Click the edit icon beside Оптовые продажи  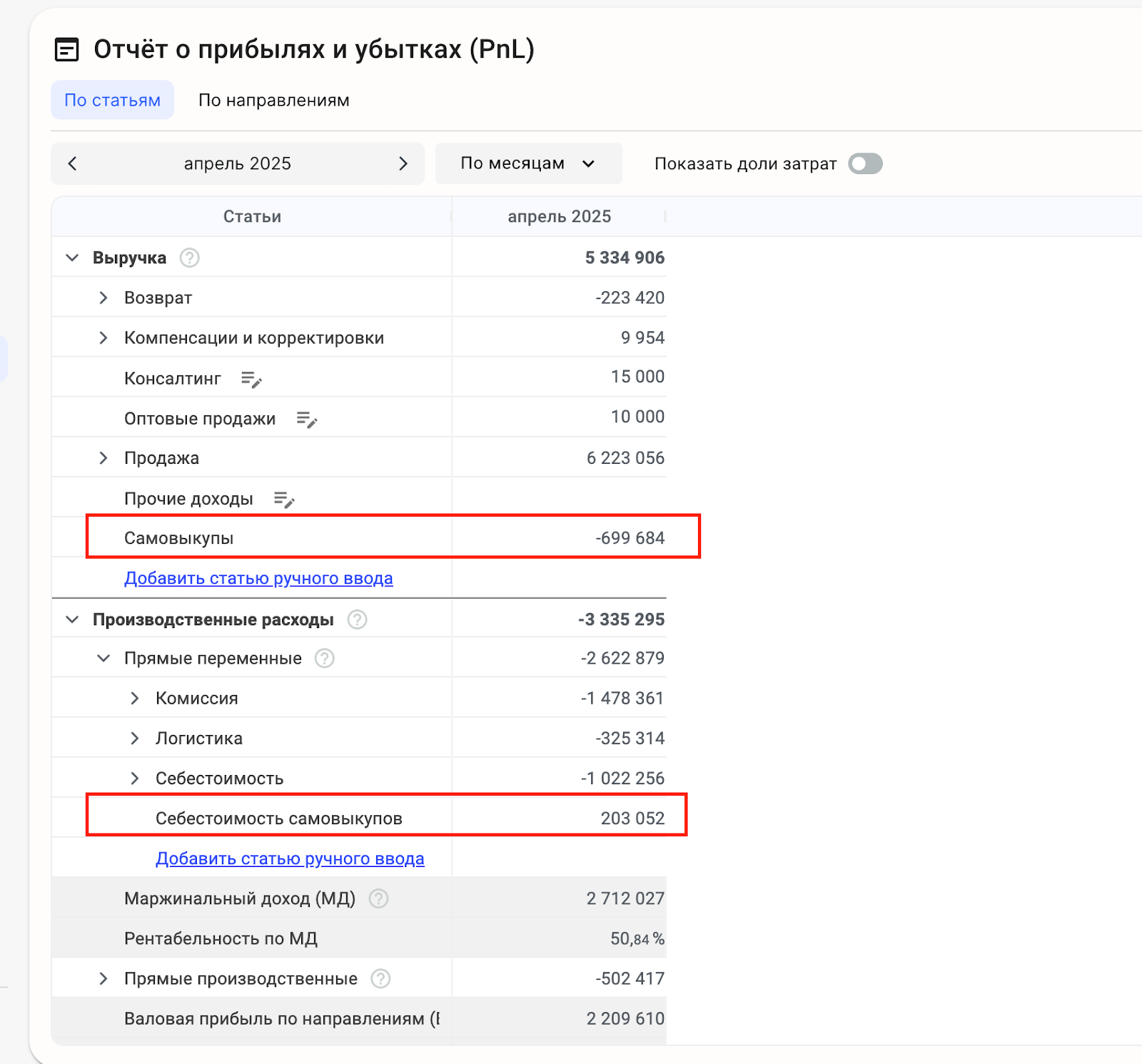point(306,420)
